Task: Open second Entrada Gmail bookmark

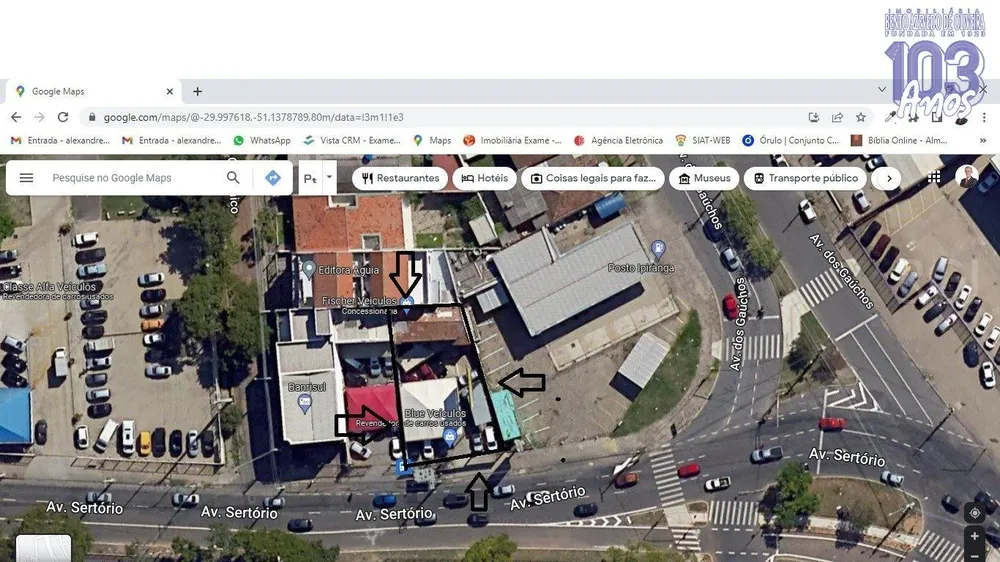Action: [x=172, y=140]
